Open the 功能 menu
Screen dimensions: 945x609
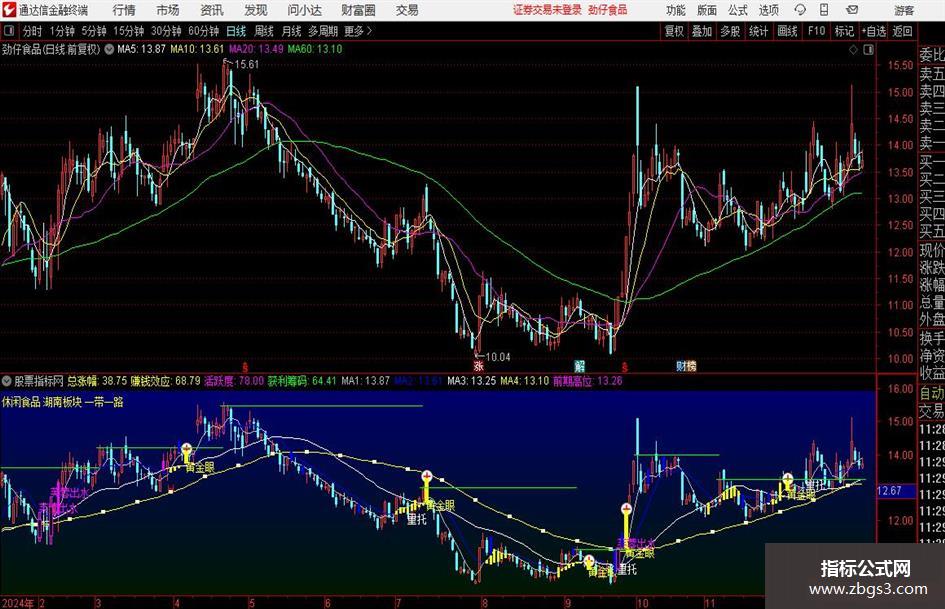[x=676, y=10]
